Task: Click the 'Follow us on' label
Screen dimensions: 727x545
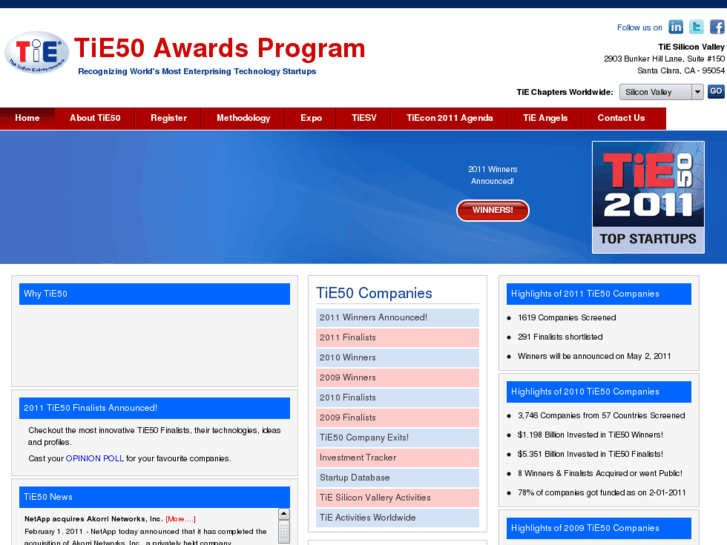Action: click(x=639, y=27)
